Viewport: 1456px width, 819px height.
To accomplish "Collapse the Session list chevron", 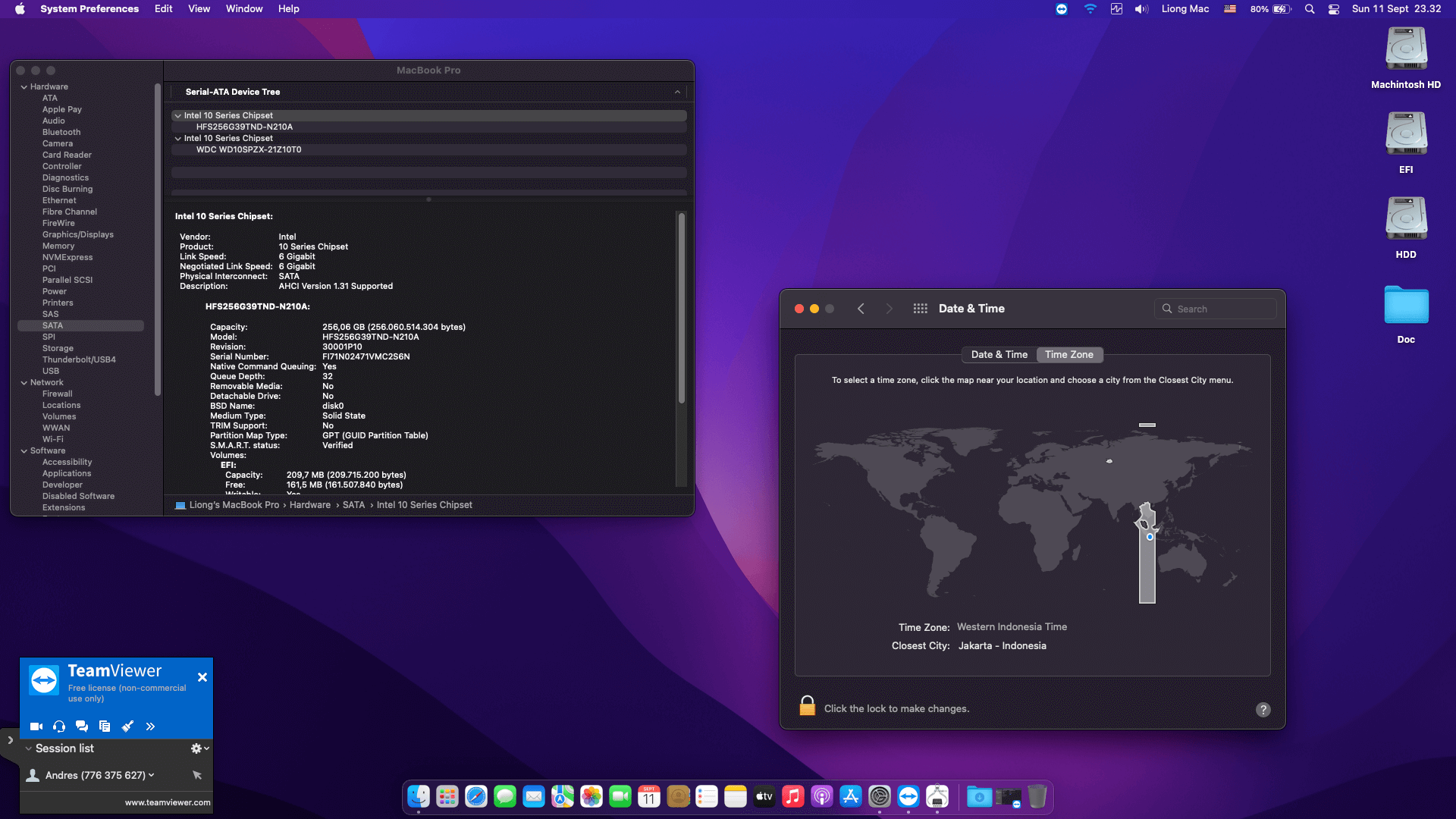I will coord(28,748).
